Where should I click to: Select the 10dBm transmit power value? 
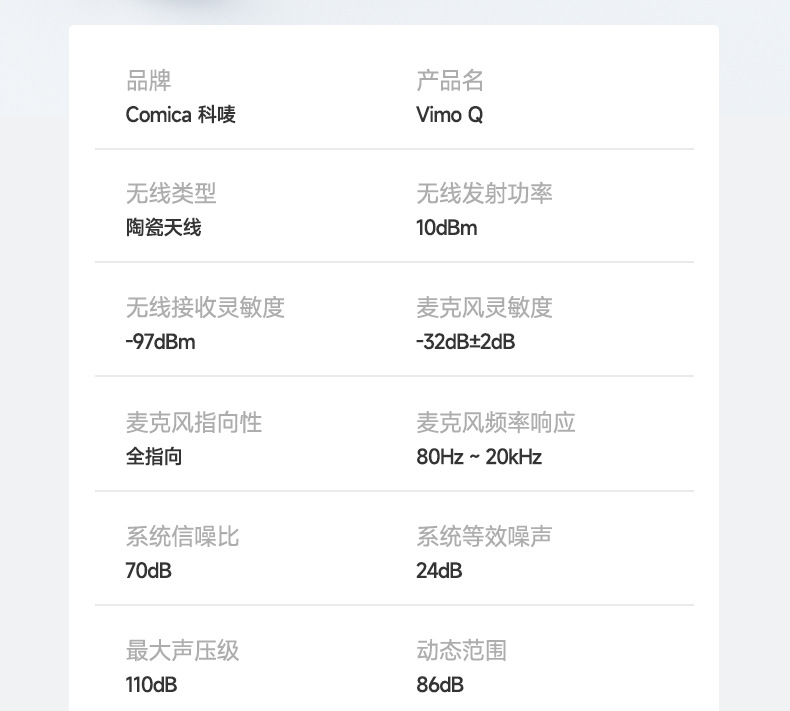pos(446,228)
